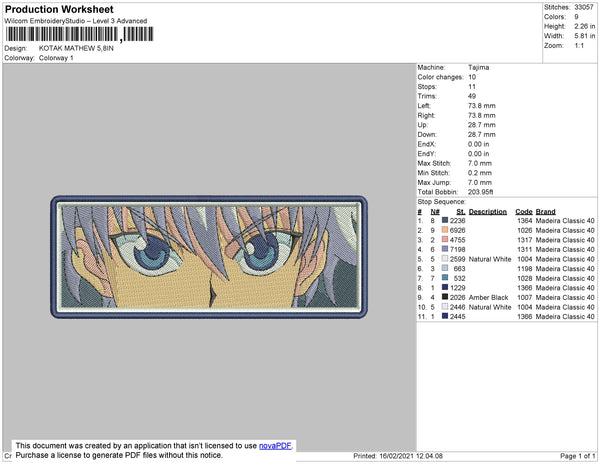The width and height of the screenshot is (600, 464).
Task: Click the 'Page 1 of 1' footer text
Action: click(578, 456)
